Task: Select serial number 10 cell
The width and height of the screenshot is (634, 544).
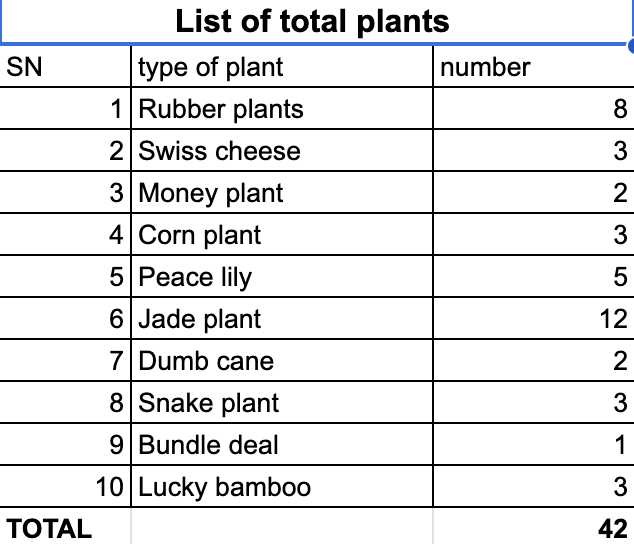Action: (65, 487)
